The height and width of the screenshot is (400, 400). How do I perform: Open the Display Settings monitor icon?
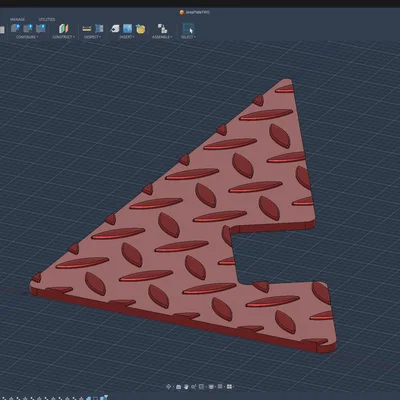[x=211, y=387]
